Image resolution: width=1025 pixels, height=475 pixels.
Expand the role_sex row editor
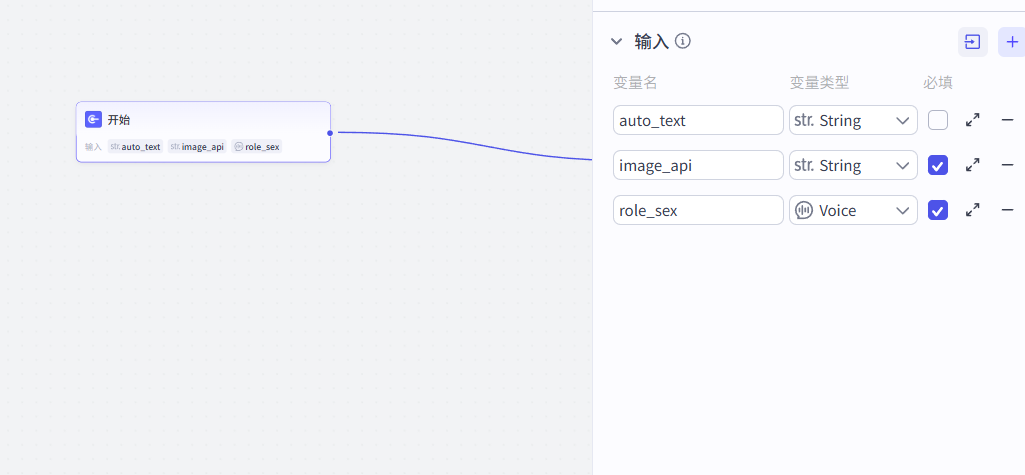click(x=972, y=210)
